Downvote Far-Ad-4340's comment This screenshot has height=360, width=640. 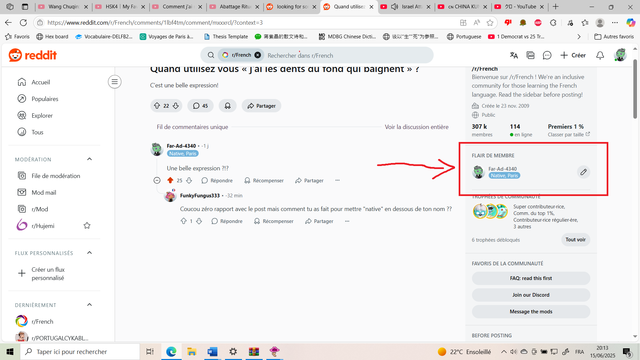coord(189,180)
